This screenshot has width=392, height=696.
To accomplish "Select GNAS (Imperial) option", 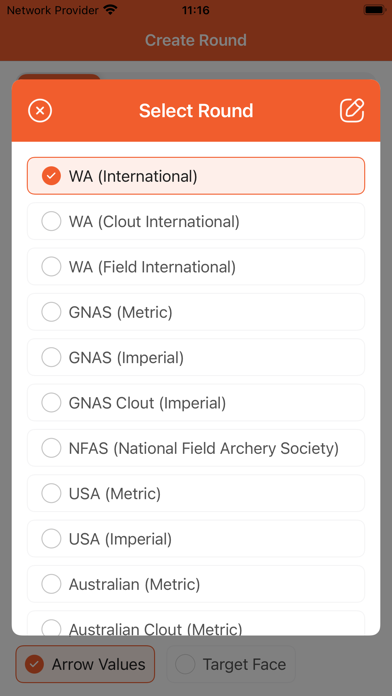I will coord(196,357).
